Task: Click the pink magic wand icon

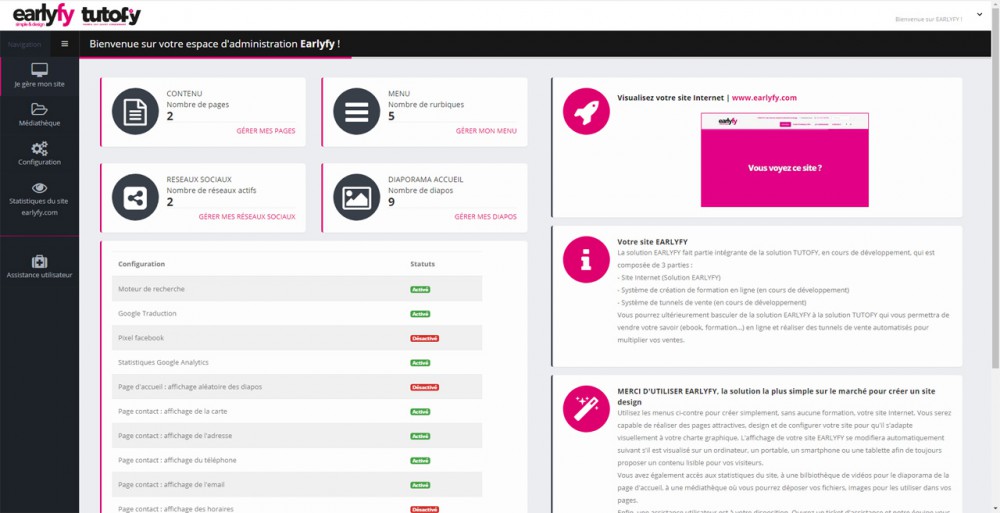Action: 586,408
